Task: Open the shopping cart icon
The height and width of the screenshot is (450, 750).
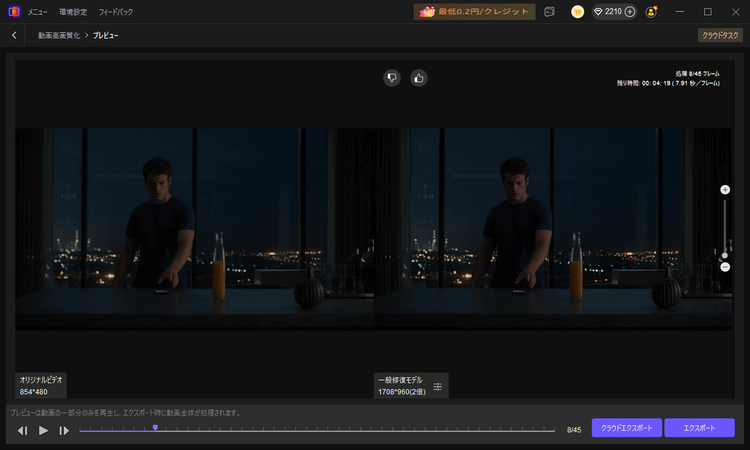Action: point(577,12)
